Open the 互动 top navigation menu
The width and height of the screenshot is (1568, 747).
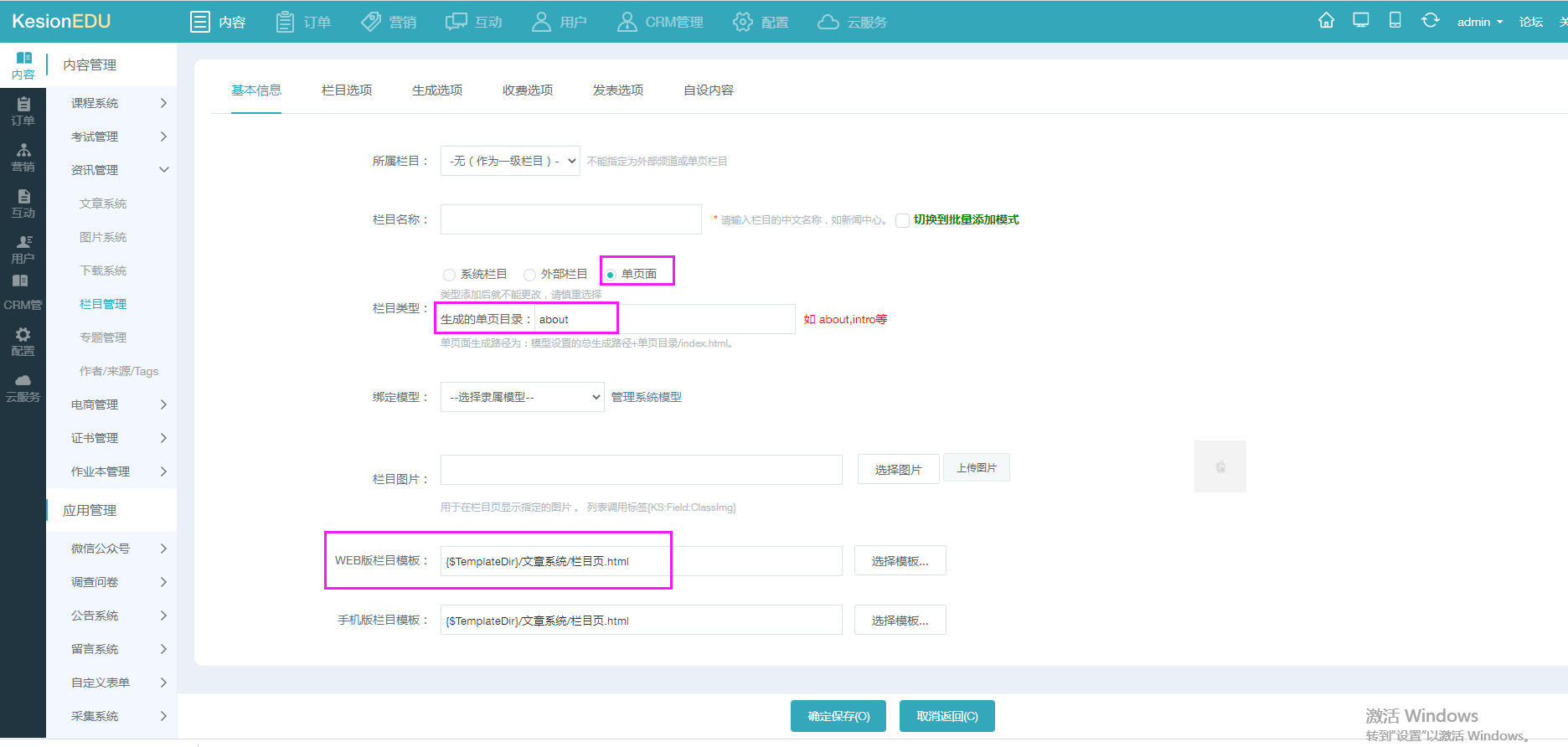(x=474, y=22)
